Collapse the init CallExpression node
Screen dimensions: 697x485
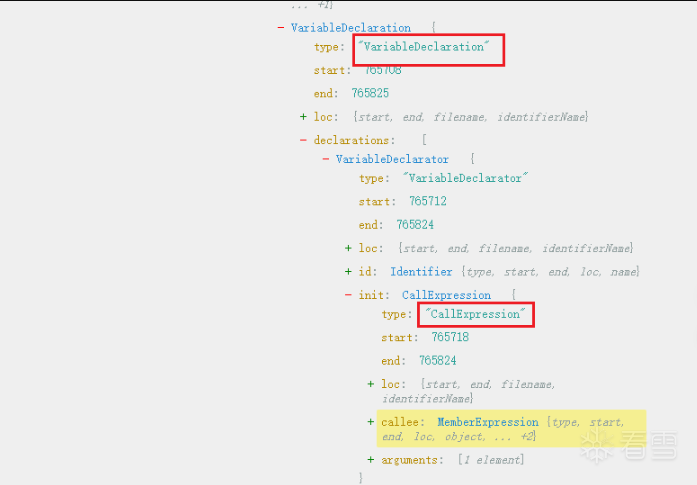pos(348,295)
